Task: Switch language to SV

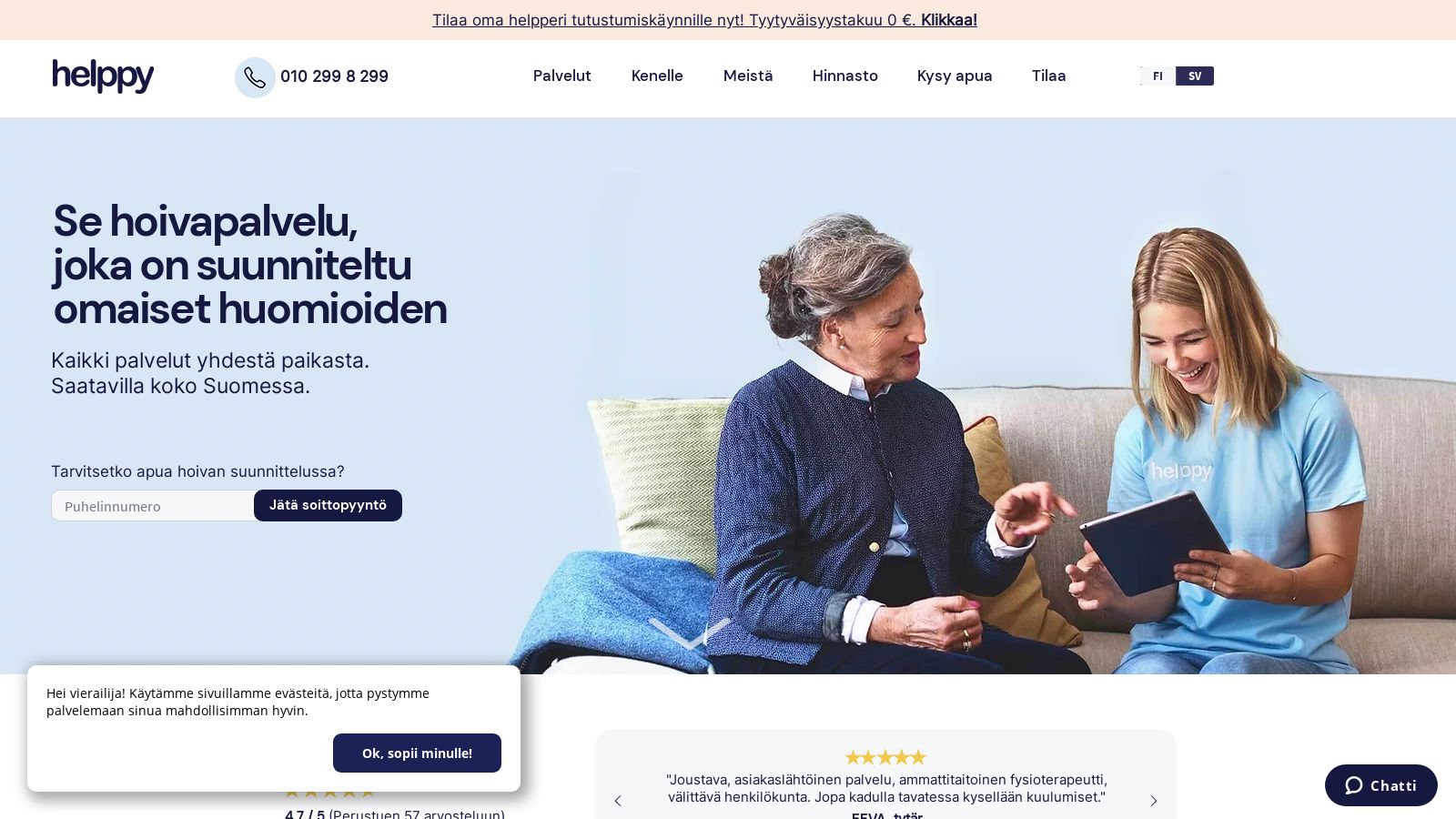Action: [x=1195, y=76]
